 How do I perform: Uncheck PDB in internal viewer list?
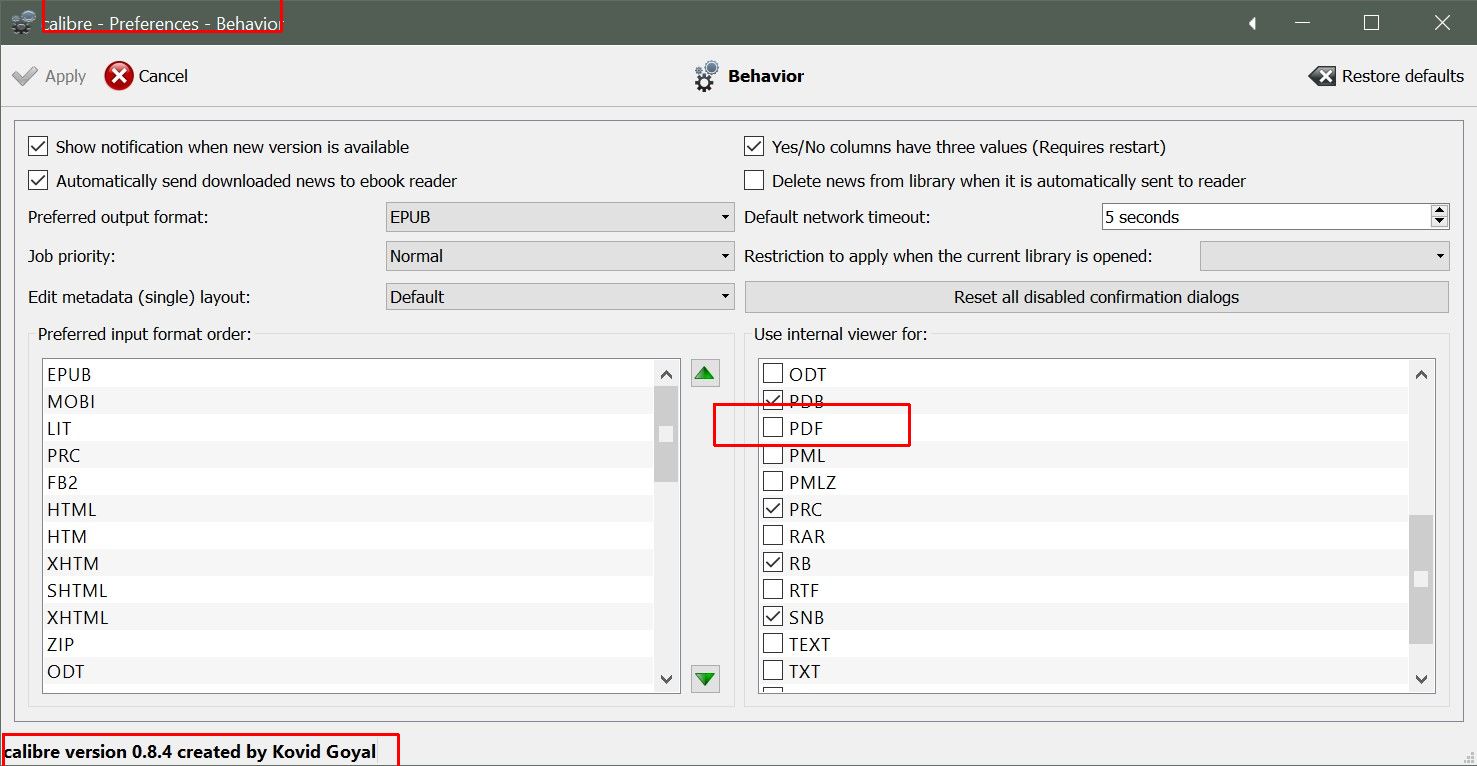tap(773, 401)
